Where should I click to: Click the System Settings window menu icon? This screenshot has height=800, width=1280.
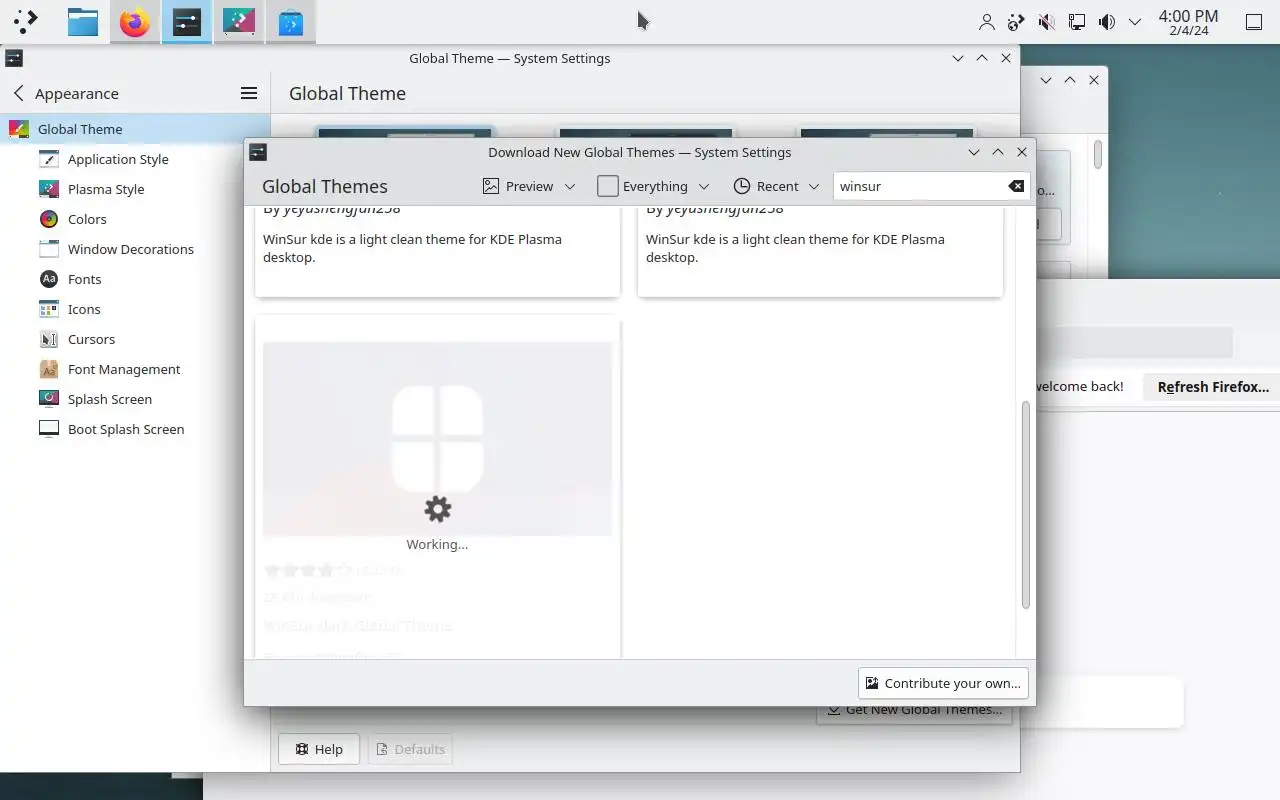[x=14, y=58]
